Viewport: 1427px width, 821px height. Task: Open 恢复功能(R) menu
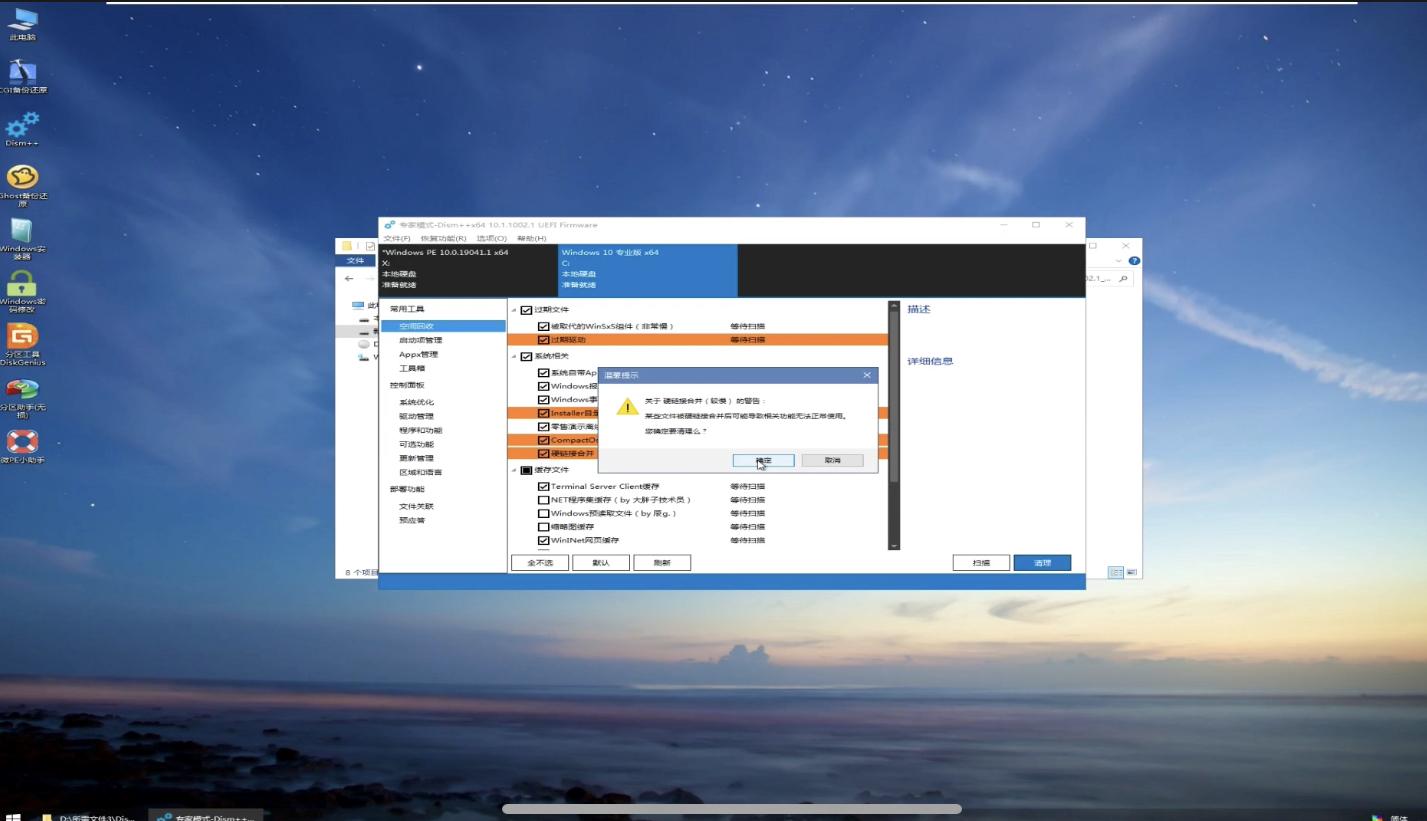pos(443,238)
